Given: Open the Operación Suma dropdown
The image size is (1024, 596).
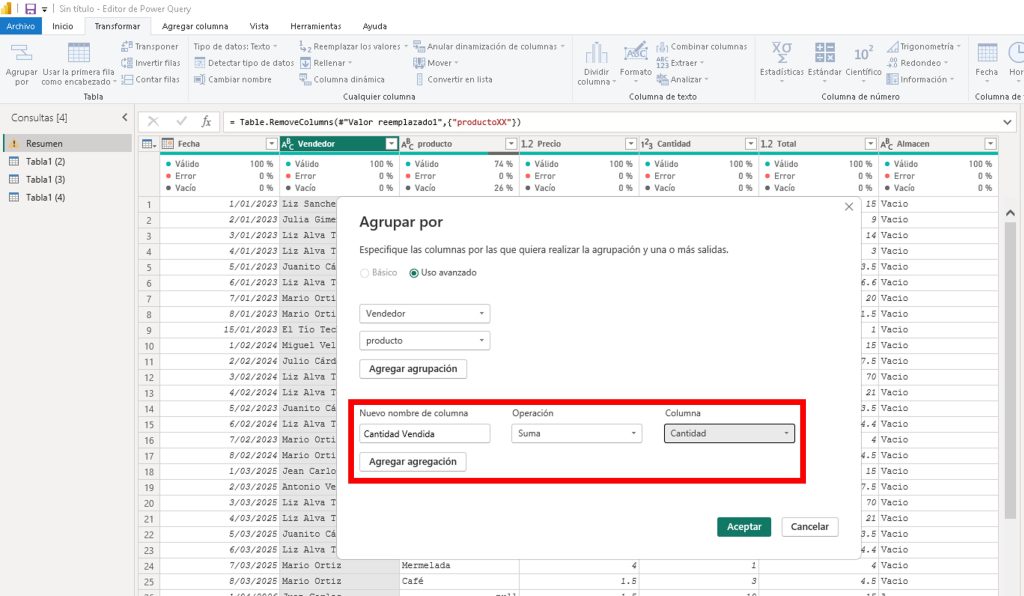Looking at the screenshot, I should point(577,433).
